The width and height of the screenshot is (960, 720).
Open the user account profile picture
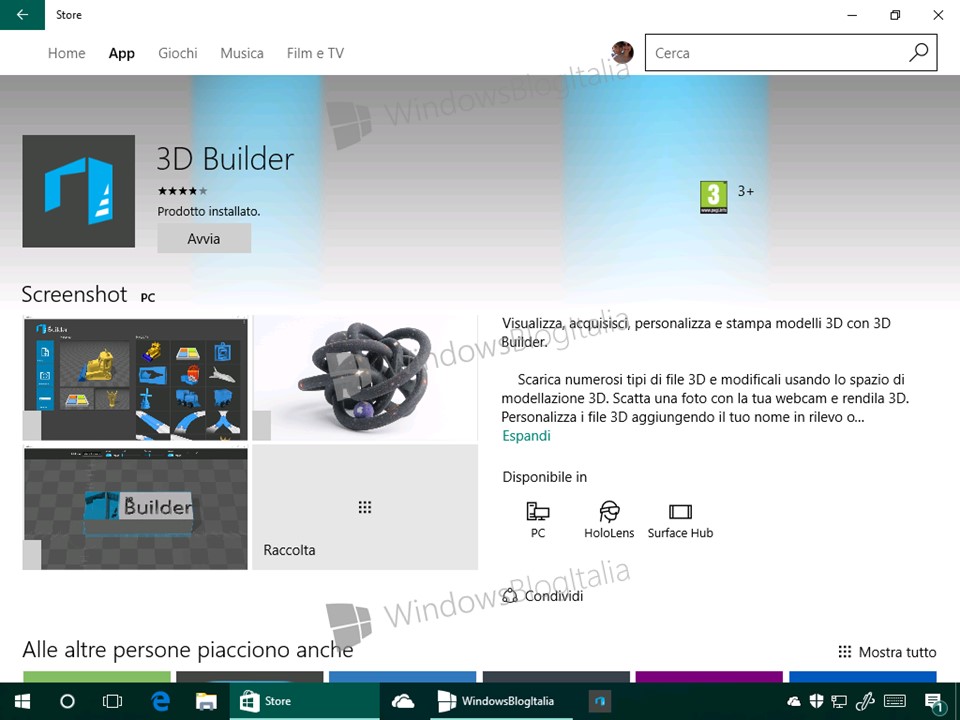point(622,53)
